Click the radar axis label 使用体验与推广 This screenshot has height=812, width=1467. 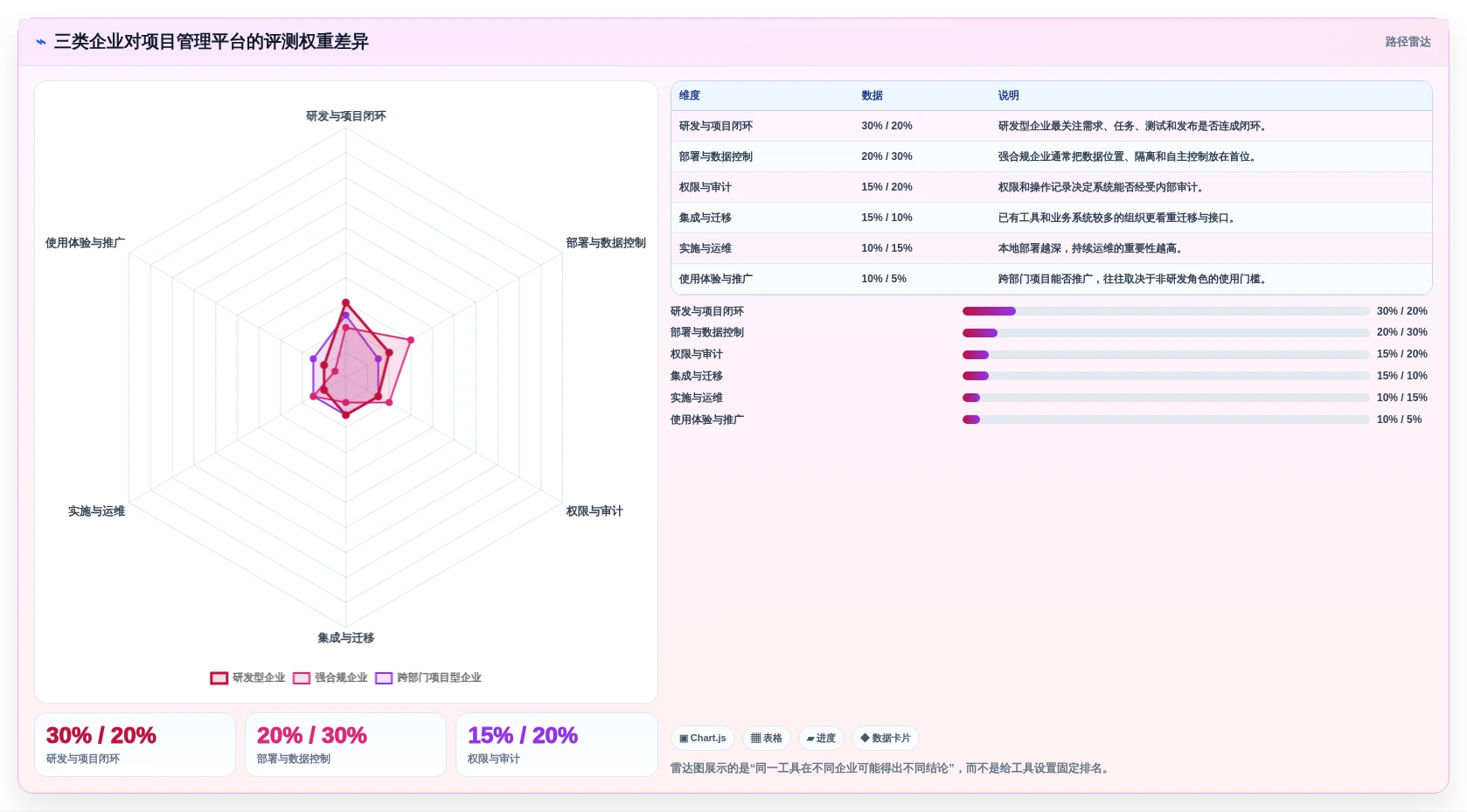coord(85,243)
